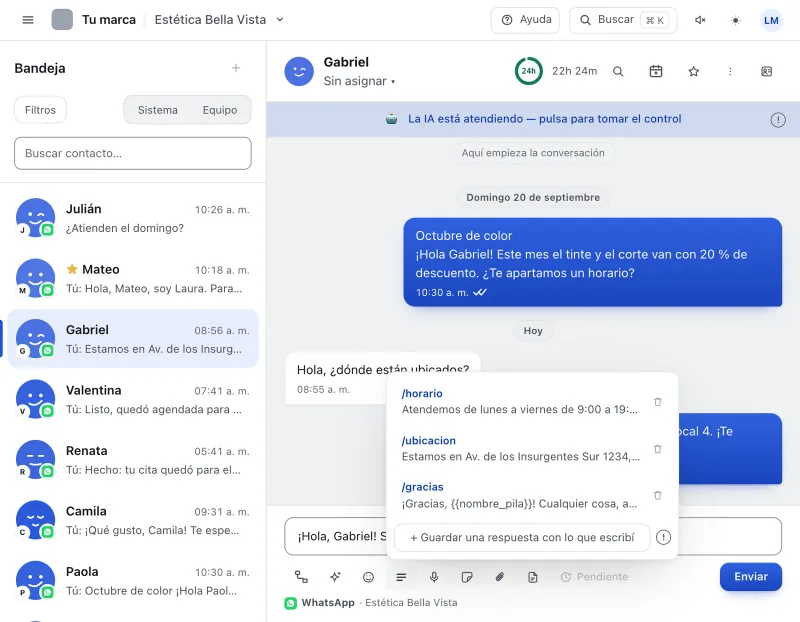Delete the /ubicacion quick reply
The width and height of the screenshot is (800, 622).
pyautogui.click(x=658, y=449)
